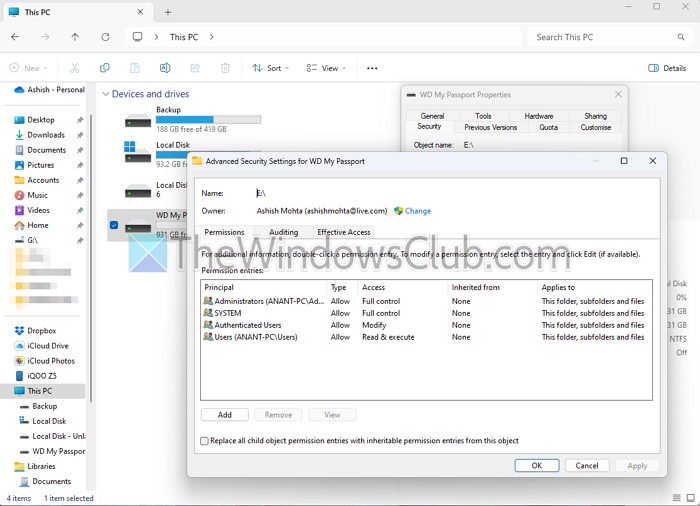This screenshot has height=506, width=700.
Task: Click the Windows Local Disk drive icon
Action: (138, 152)
